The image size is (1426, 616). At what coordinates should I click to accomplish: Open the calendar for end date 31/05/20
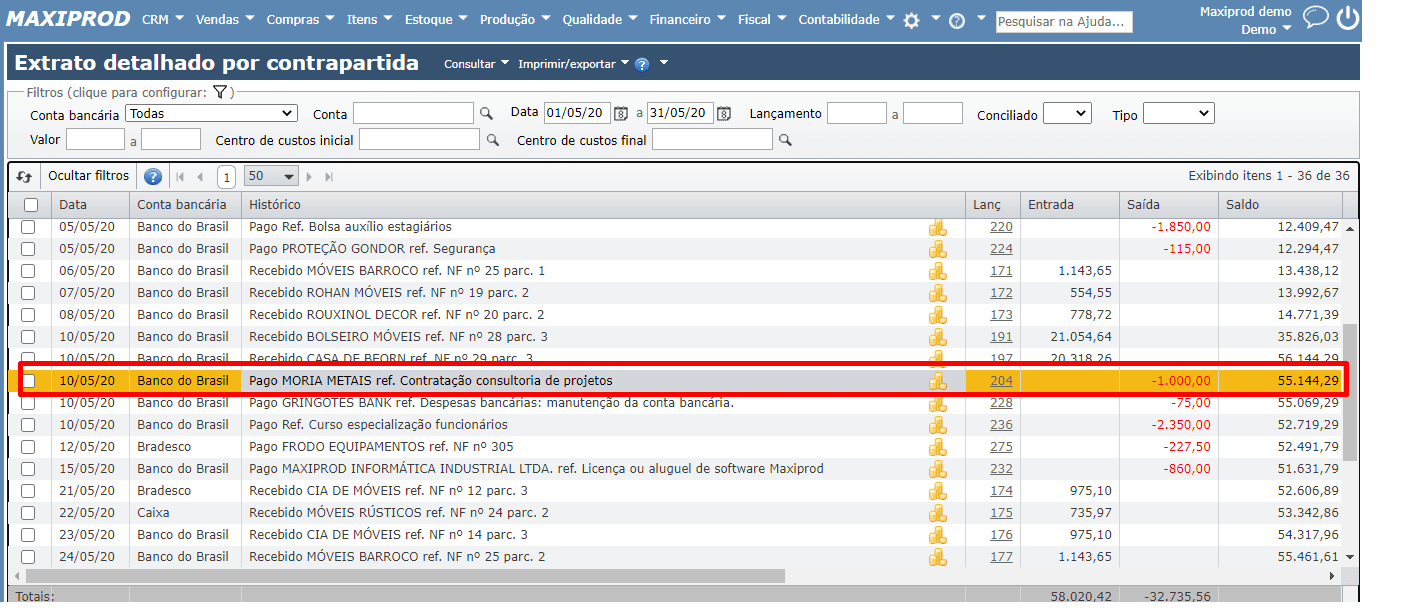724,113
